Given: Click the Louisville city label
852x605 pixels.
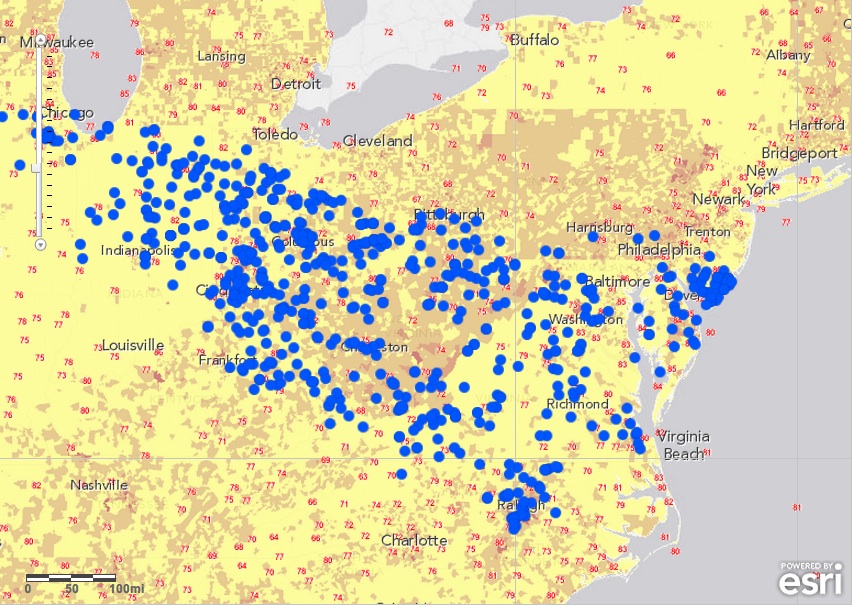Looking at the screenshot, I should pyautogui.click(x=133, y=345).
